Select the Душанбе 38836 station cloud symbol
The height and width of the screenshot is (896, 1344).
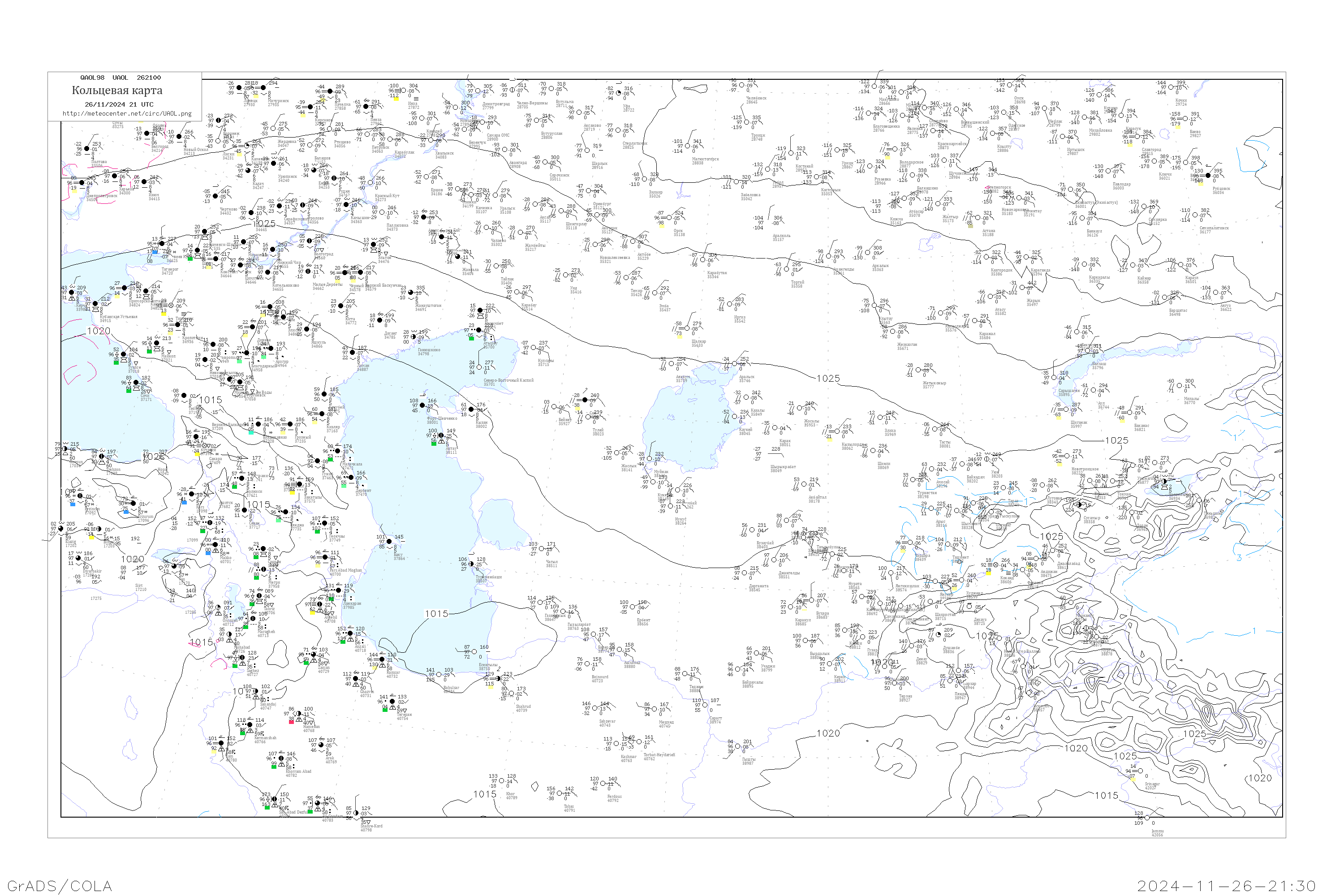(x=938, y=634)
